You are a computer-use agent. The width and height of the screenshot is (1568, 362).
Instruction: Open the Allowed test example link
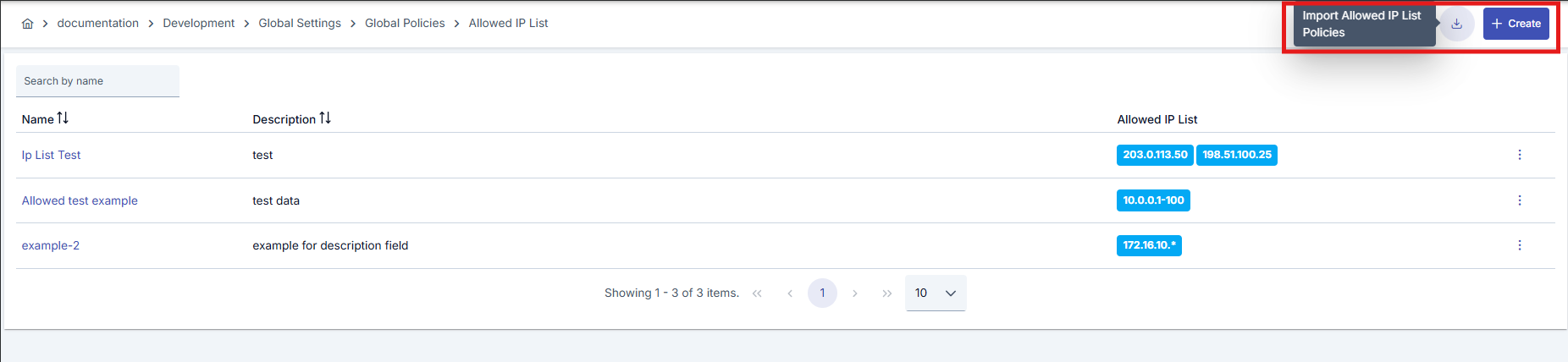[x=80, y=200]
